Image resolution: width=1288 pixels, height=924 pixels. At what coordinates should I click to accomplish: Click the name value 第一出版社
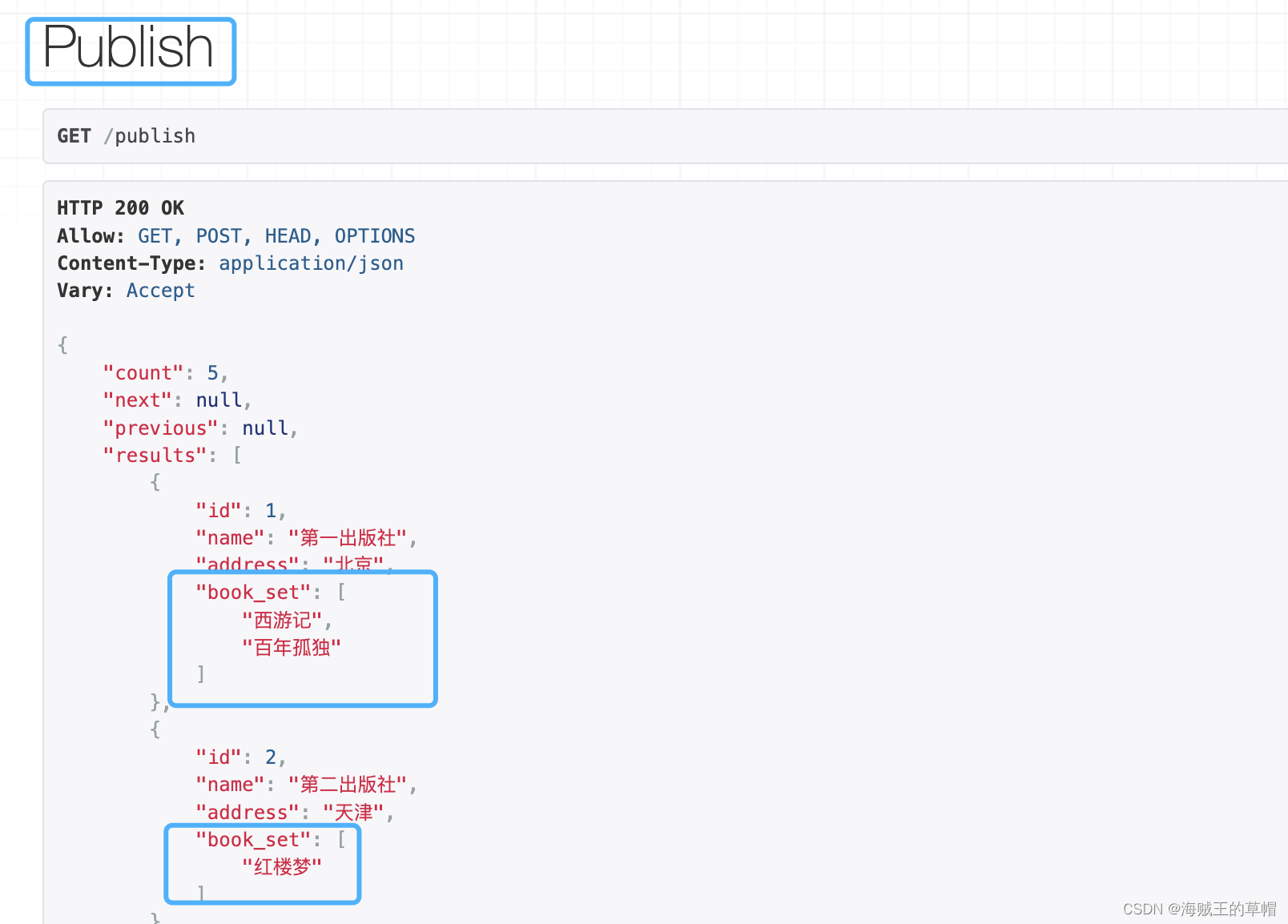click(x=348, y=538)
